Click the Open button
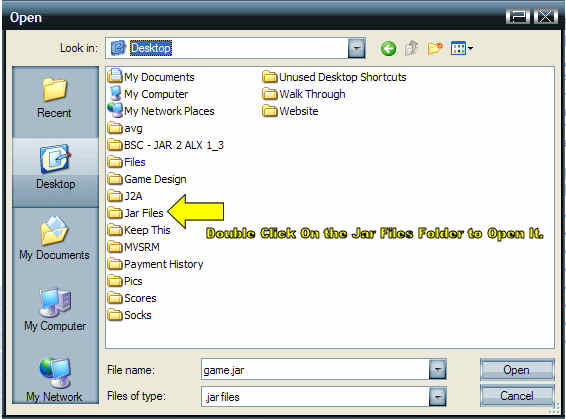The image size is (566, 419). click(517, 370)
